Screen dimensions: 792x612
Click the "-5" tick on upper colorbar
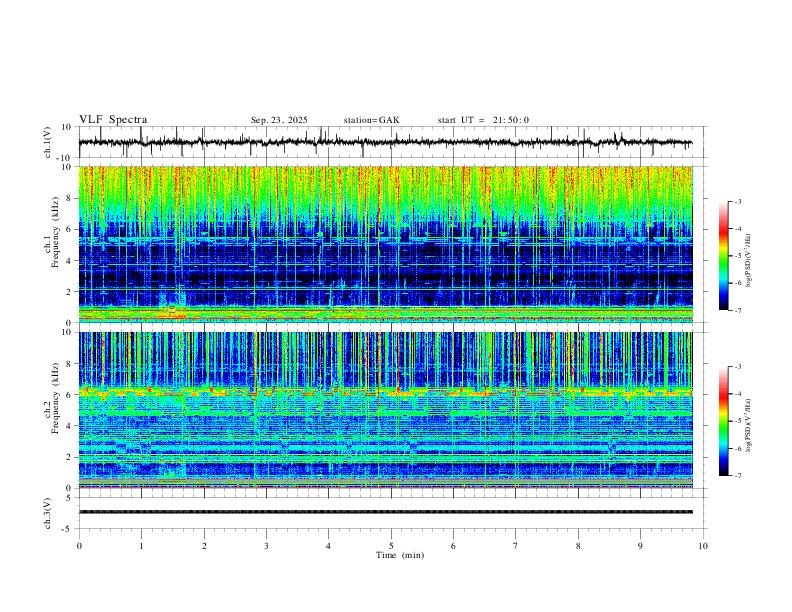click(x=738, y=256)
